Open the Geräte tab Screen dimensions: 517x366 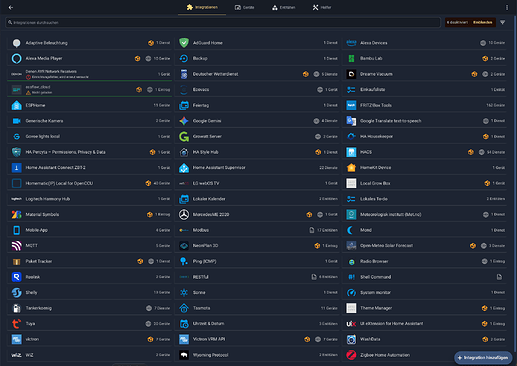[244, 7]
